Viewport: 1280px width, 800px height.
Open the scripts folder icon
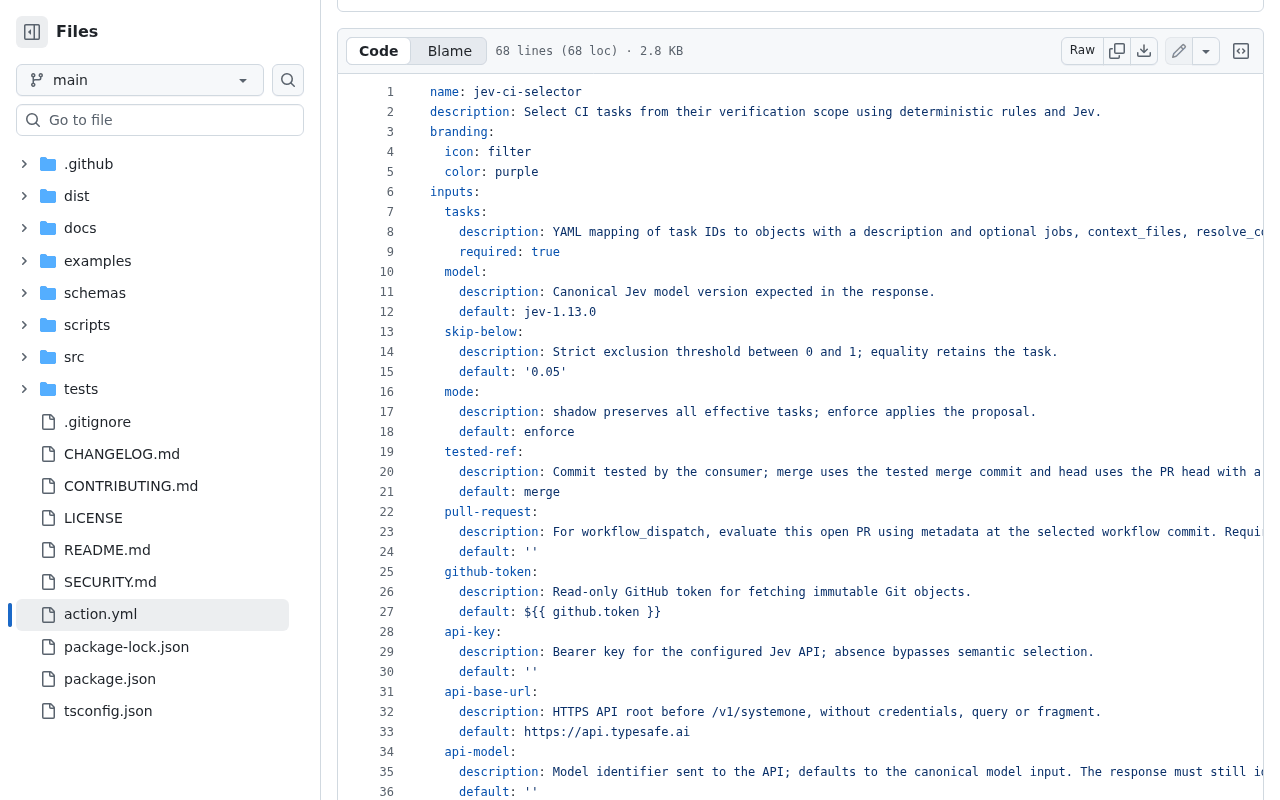coord(48,325)
